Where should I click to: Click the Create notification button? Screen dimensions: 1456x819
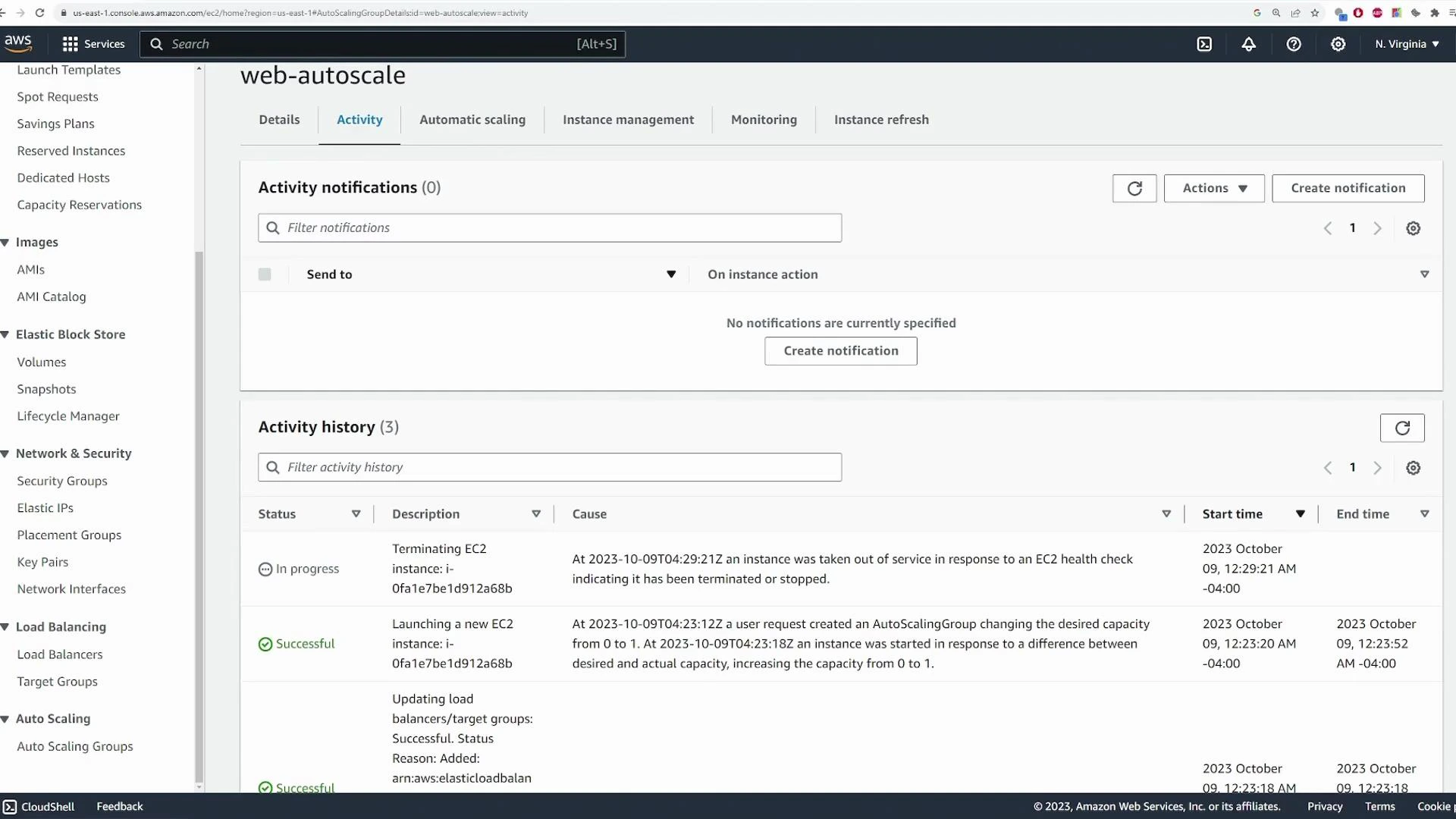tap(1349, 188)
